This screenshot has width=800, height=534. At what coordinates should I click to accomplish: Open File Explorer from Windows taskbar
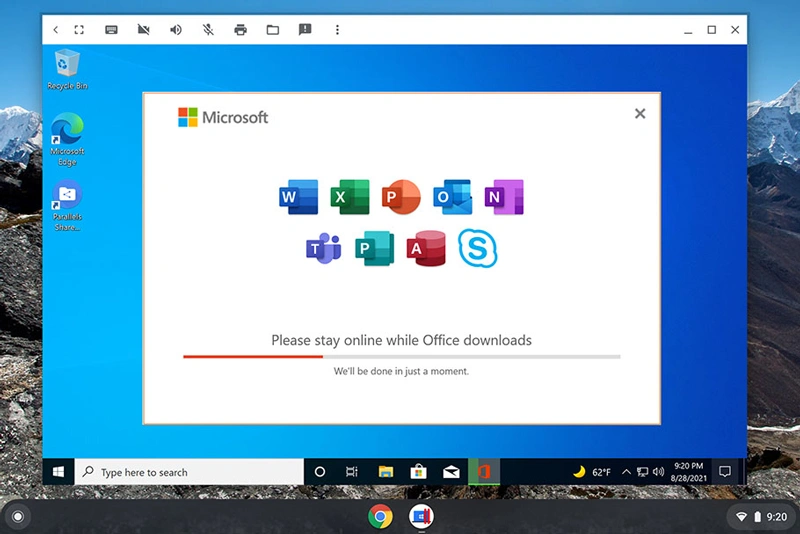coord(386,472)
